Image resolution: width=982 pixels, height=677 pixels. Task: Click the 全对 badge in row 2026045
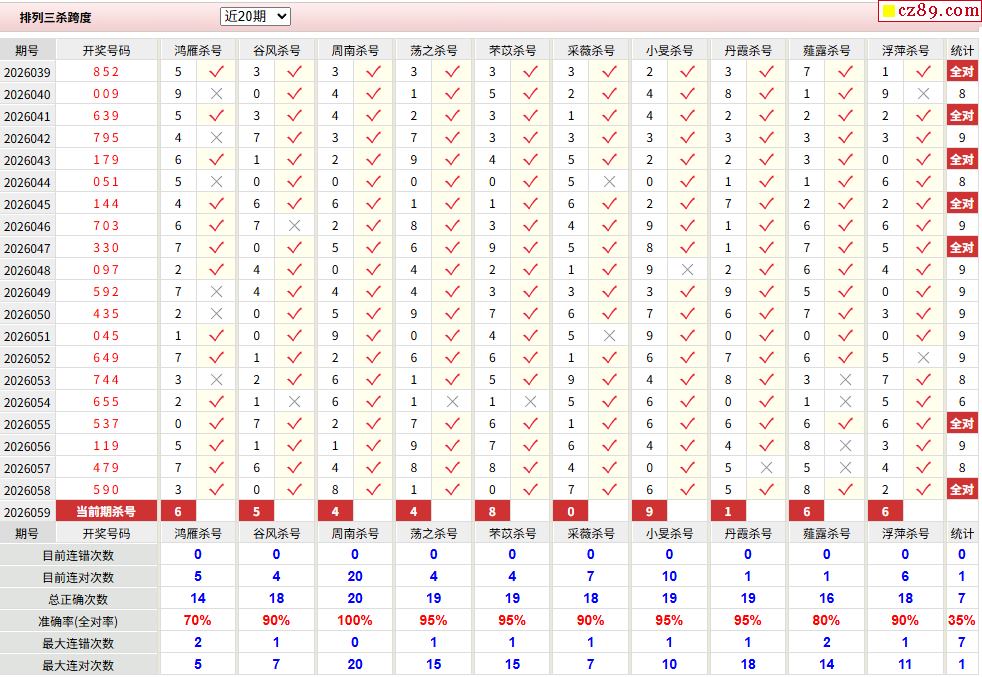point(962,204)
